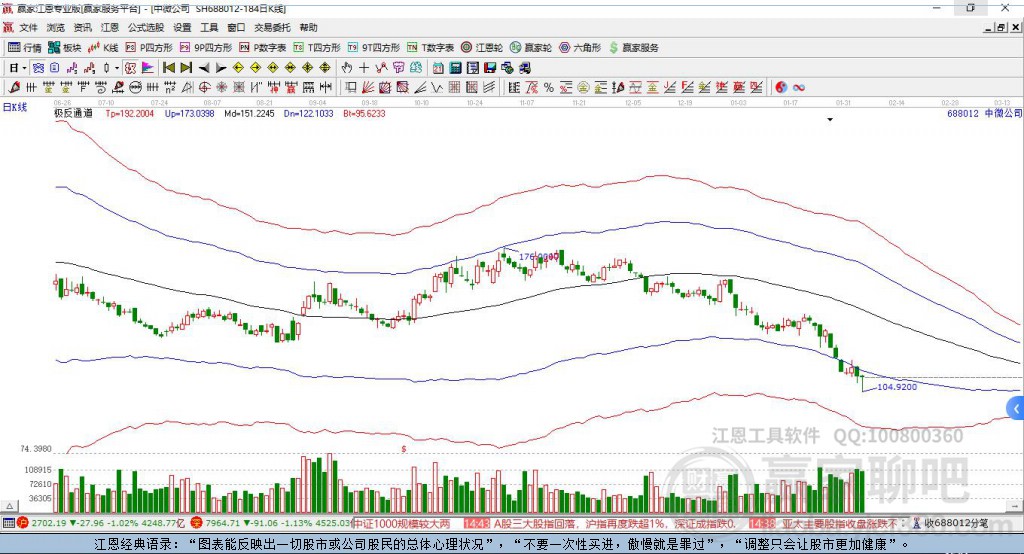Open the status bar keyboard grid icon
Image resolution: width=1024 pixels, height=554 pixels.
tap(8, 523)
